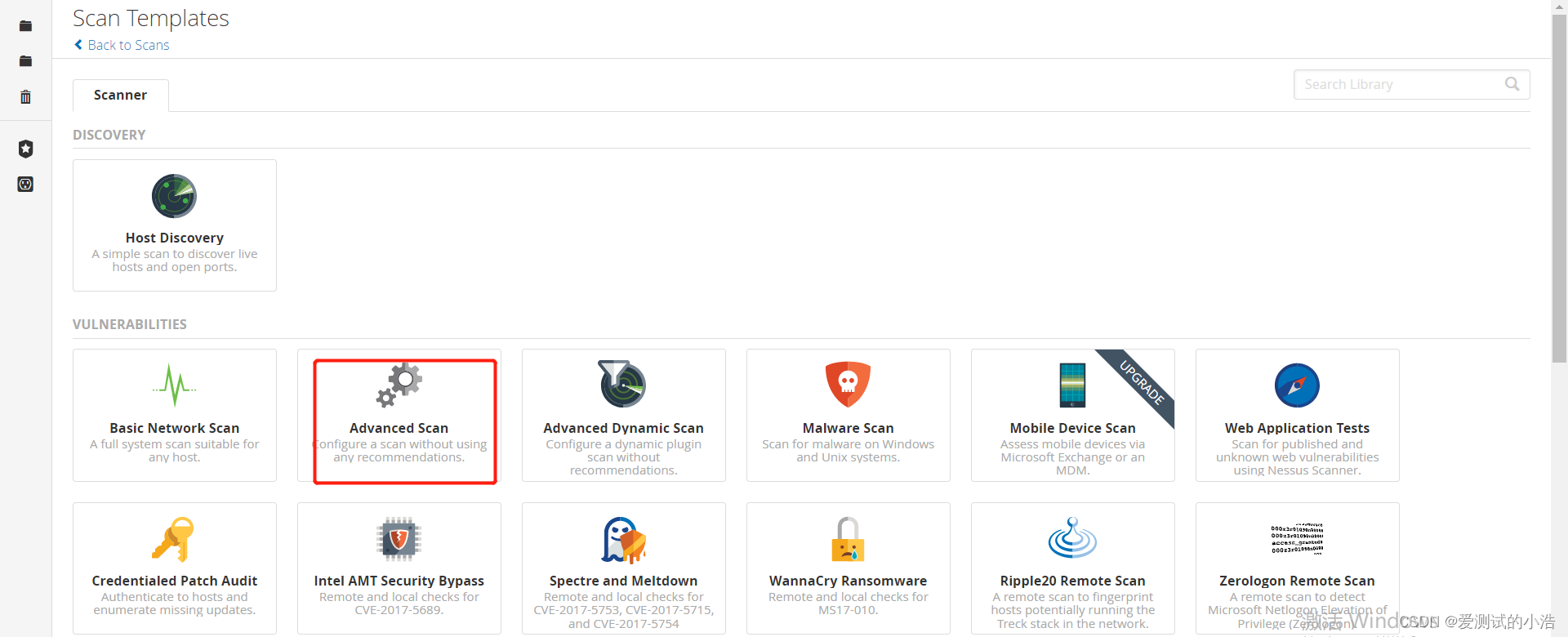The width and height of the screenshot is (1568, 637).
Task: Select the Web Application Tests title
Action: click(1297, 428)
